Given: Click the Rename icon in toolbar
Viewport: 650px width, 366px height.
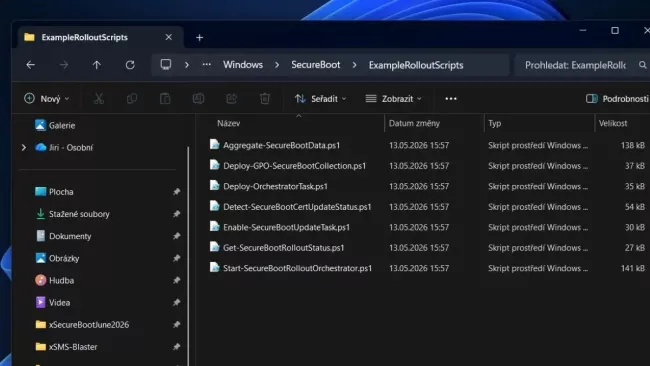Looking at the screenshot, I should (198, 99).
